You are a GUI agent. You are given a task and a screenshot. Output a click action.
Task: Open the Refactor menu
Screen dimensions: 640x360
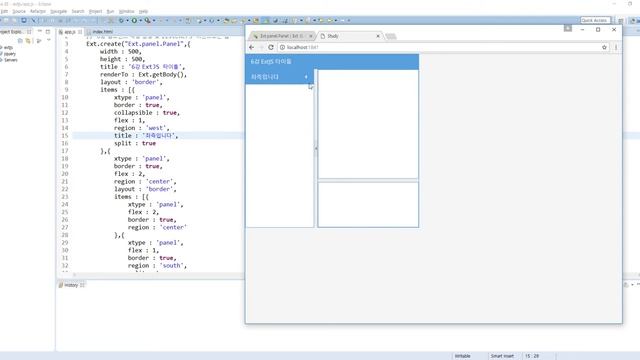(38, 11)
